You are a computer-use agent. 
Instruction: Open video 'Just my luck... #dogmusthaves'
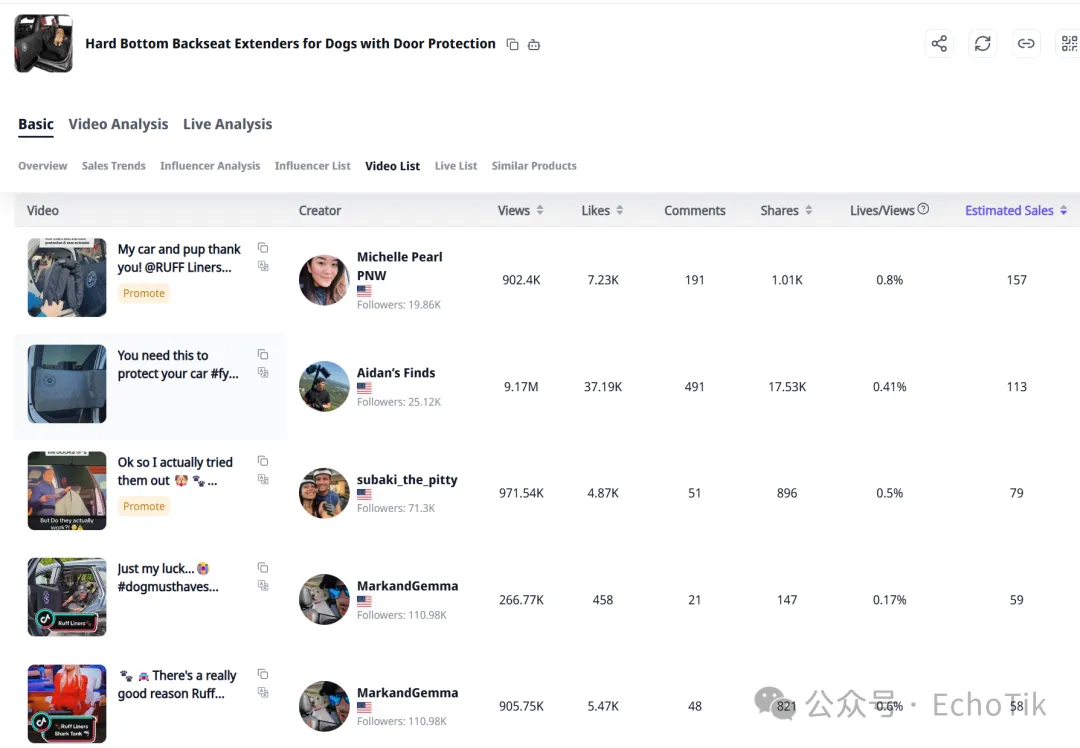pyautogui.click(x=168, y=578)
